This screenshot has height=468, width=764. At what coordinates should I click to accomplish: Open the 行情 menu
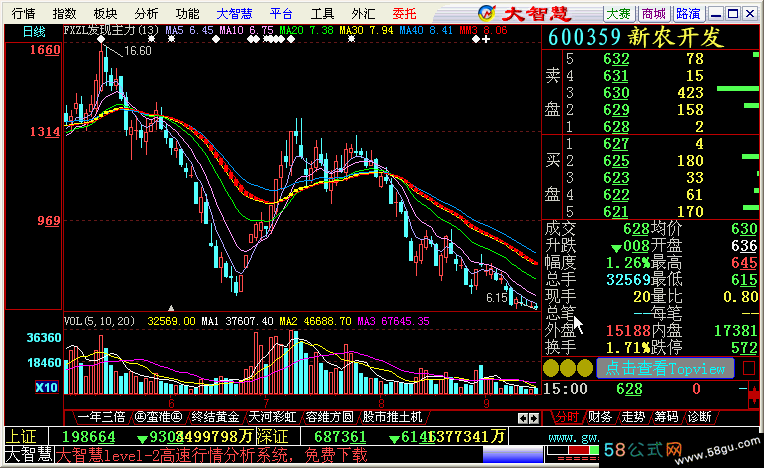tap(23, 14)
